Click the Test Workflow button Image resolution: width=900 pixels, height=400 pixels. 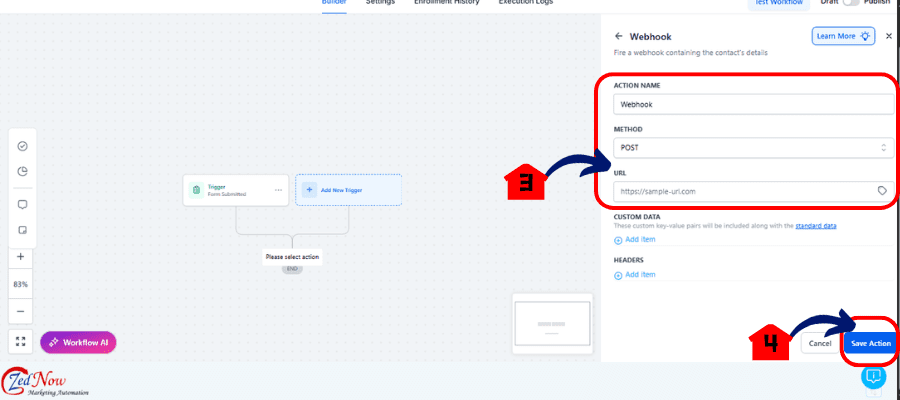(x=778, y=3)
